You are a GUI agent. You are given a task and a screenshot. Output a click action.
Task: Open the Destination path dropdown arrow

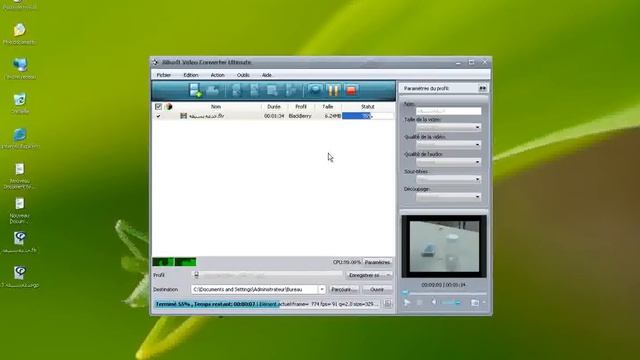(322, 289)
